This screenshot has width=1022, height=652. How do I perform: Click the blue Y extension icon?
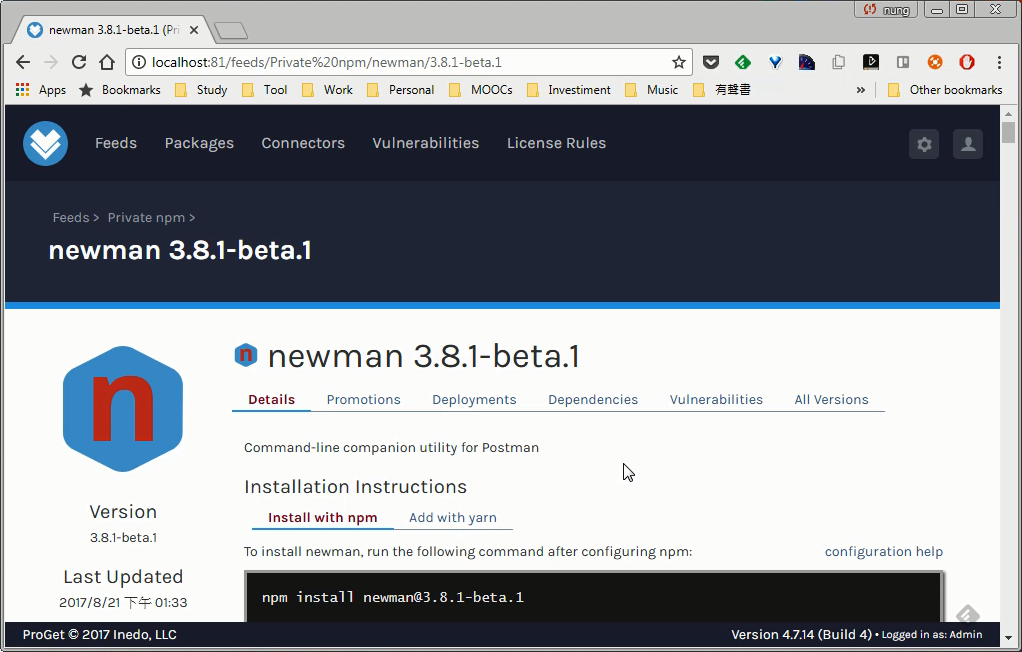pyautogui.click(x=775, y=62)
